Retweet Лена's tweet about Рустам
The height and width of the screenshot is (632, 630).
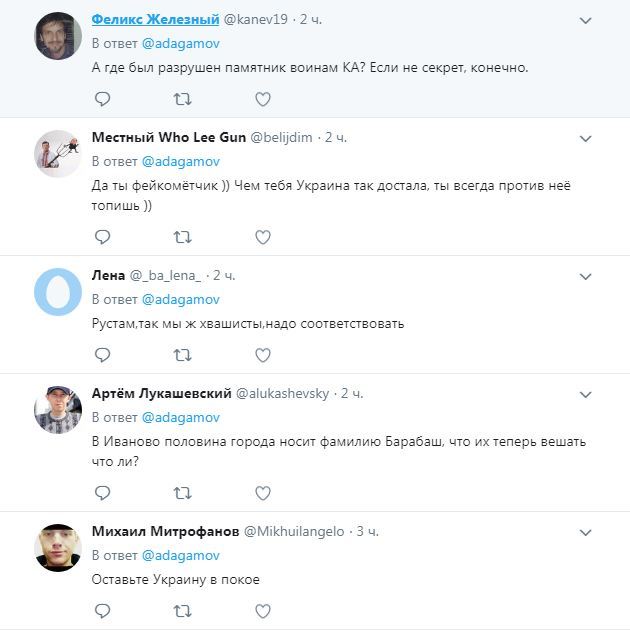(x=182, y=355)
